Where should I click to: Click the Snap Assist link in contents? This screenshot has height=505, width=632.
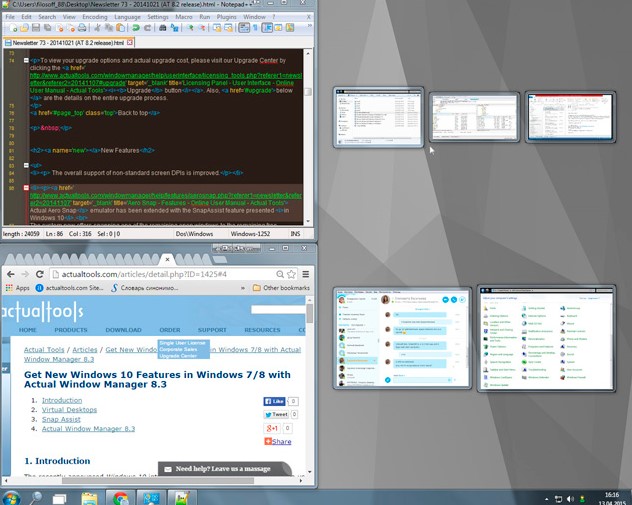(61, 419)
